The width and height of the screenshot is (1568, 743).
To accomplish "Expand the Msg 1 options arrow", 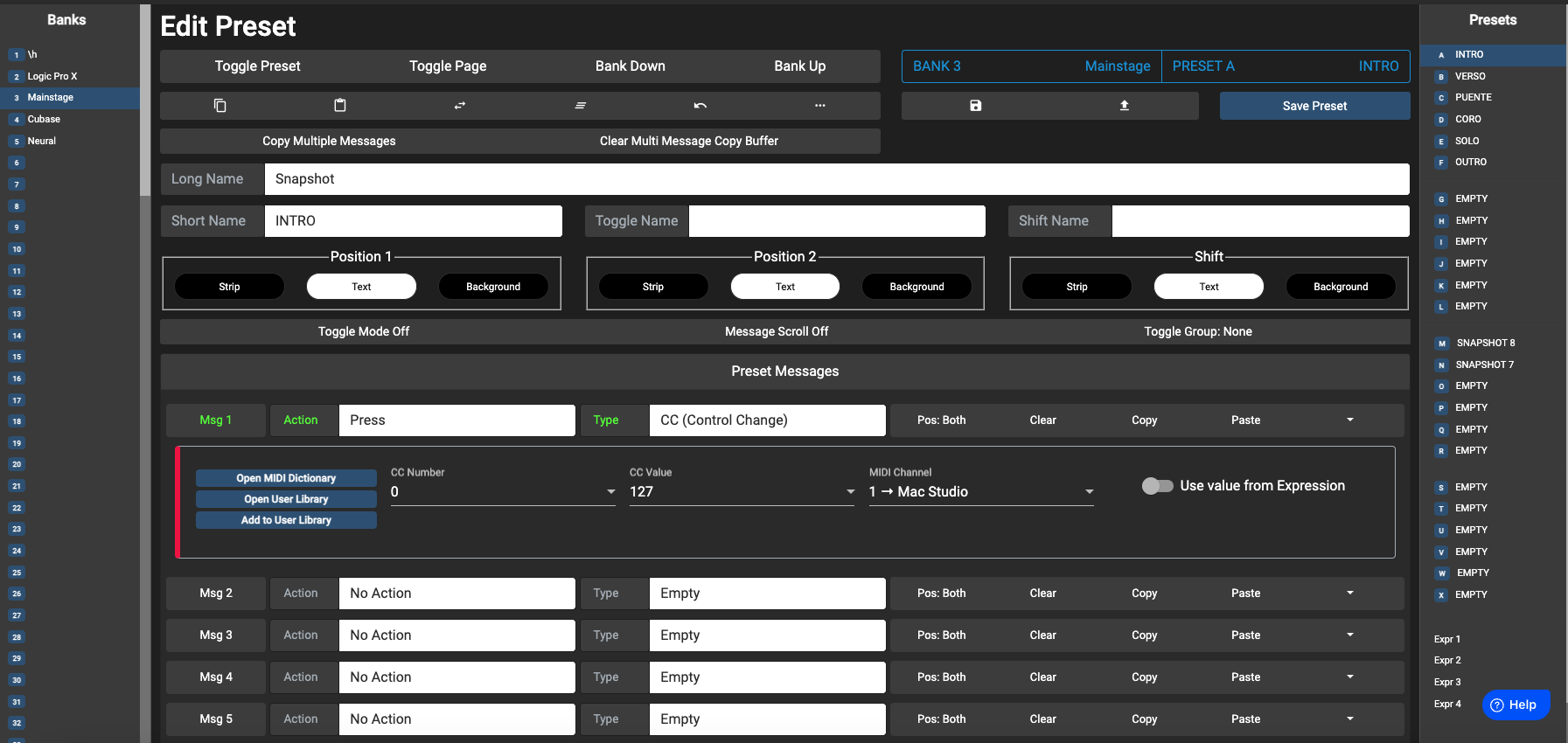I will 1349,420.
